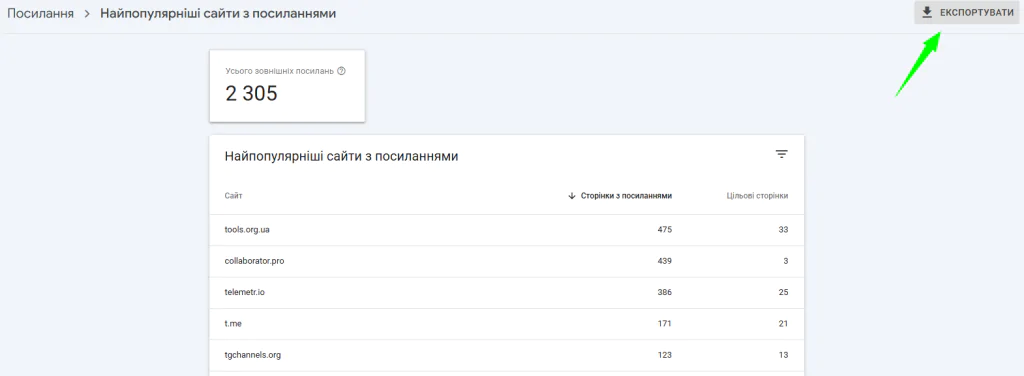Sort by Сторінки з посиланнями column
The image size is (1024, 376).
point(619,196)
